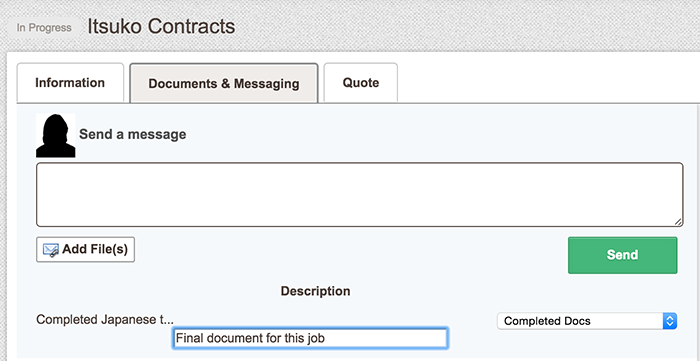Click the Add File(s) button
700x361 pixels.
[x=85, y=249]
